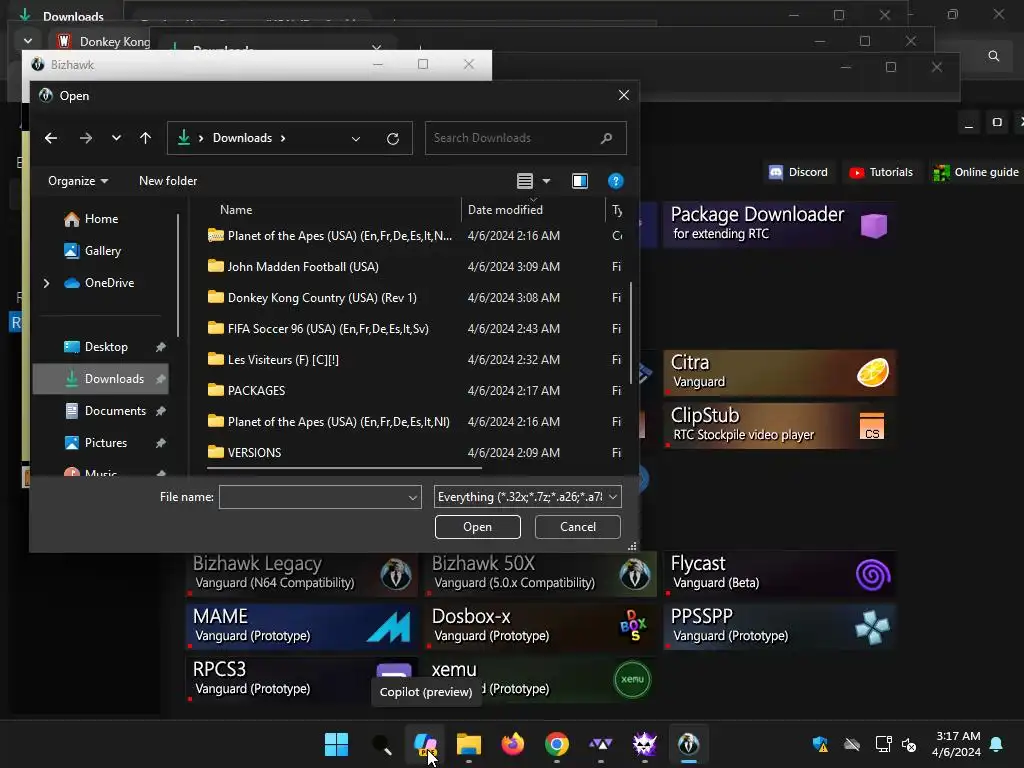Open notification bell in system tray

997,744
